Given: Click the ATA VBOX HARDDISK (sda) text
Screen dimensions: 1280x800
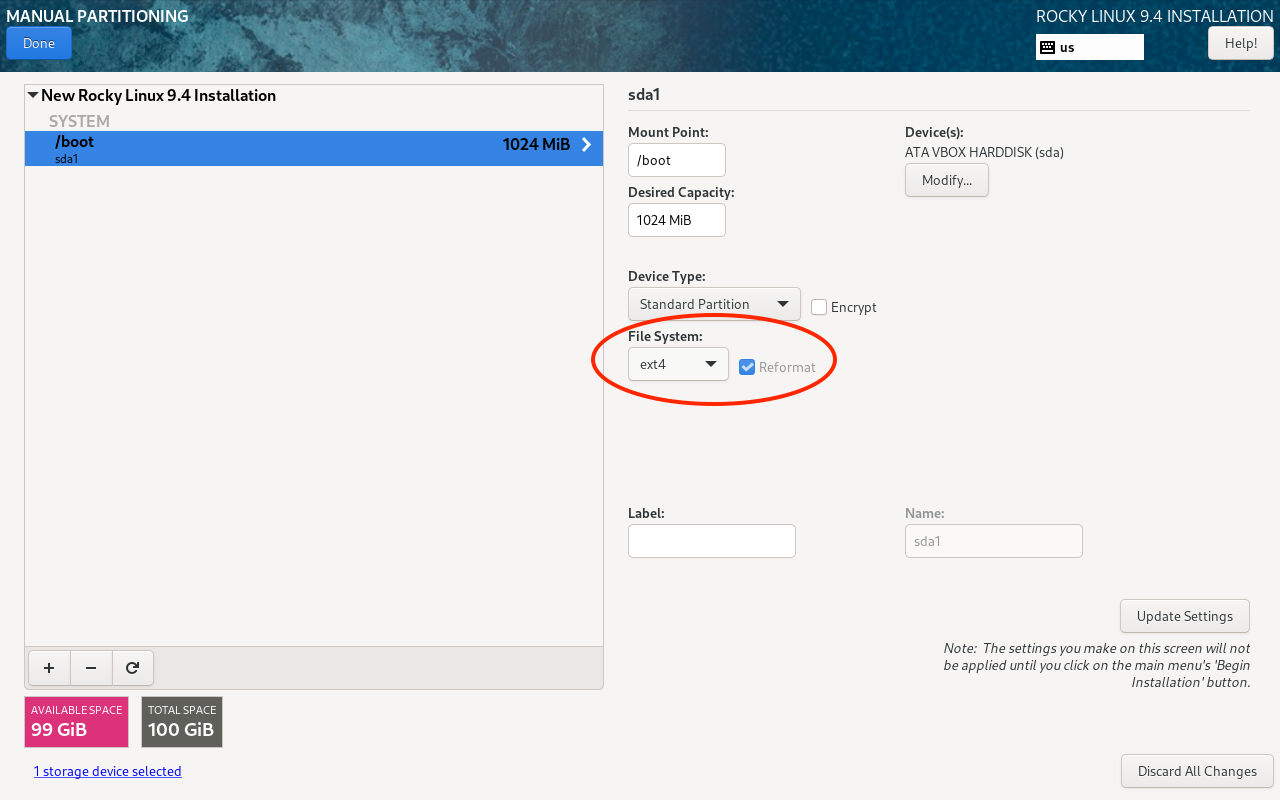Looking at the screenshot, I should 984,153.
